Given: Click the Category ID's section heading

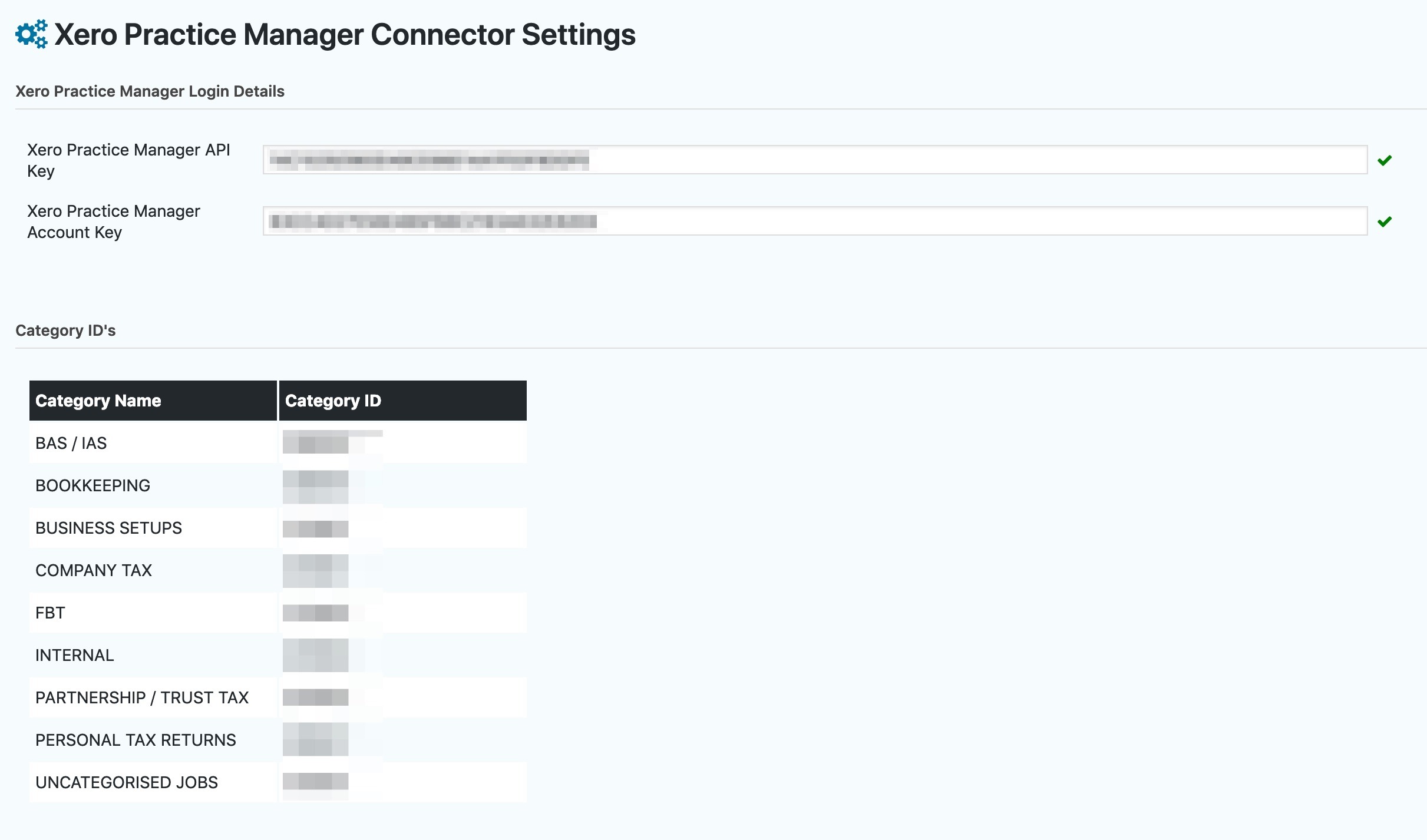Looking at the screenshot, I should pos(65,330).
